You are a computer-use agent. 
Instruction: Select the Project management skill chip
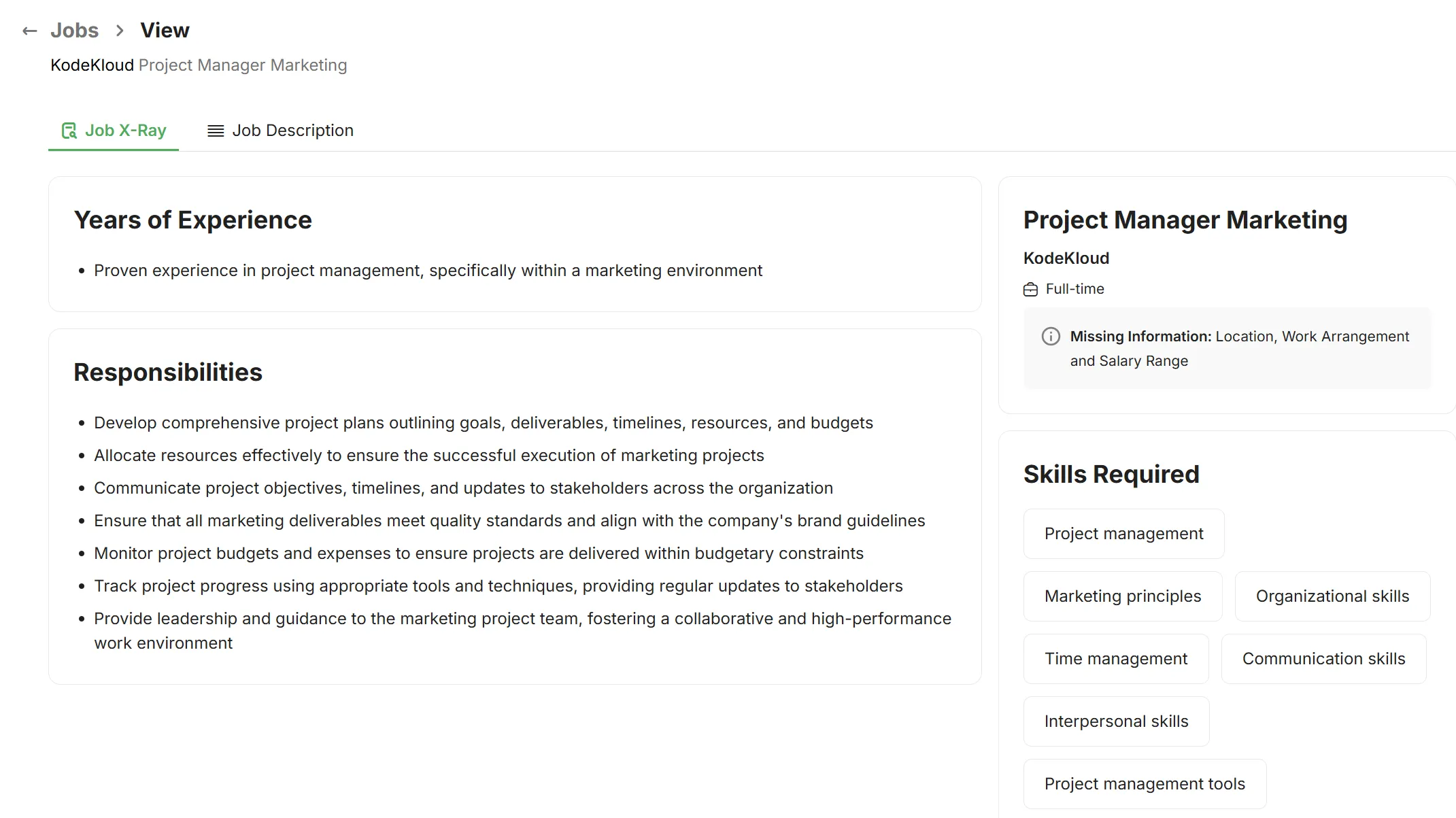(x=1123, y=533)
